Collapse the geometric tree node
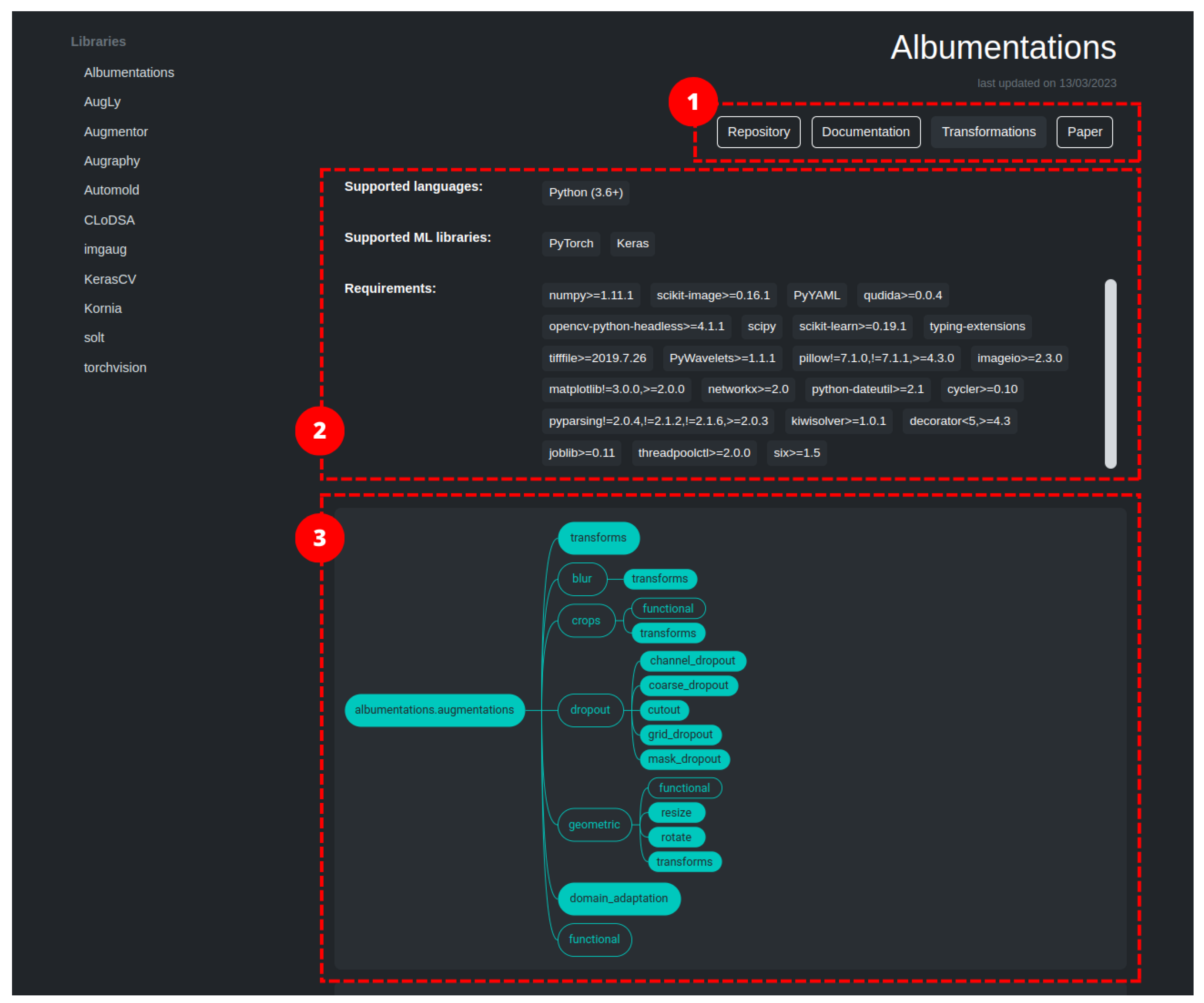1204x1003 pixels. point(594,825)
